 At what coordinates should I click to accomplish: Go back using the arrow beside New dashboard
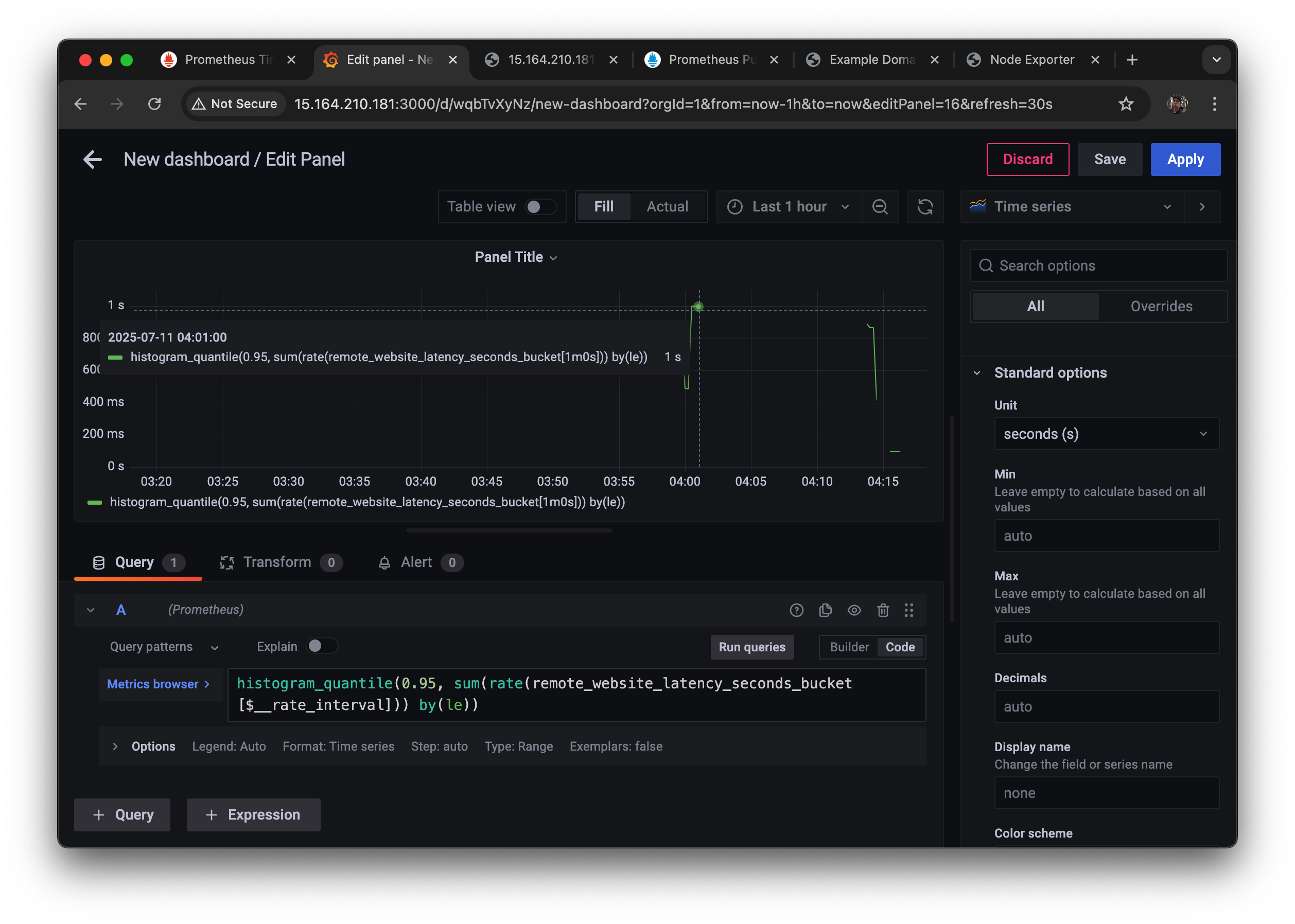coord(92,159)
